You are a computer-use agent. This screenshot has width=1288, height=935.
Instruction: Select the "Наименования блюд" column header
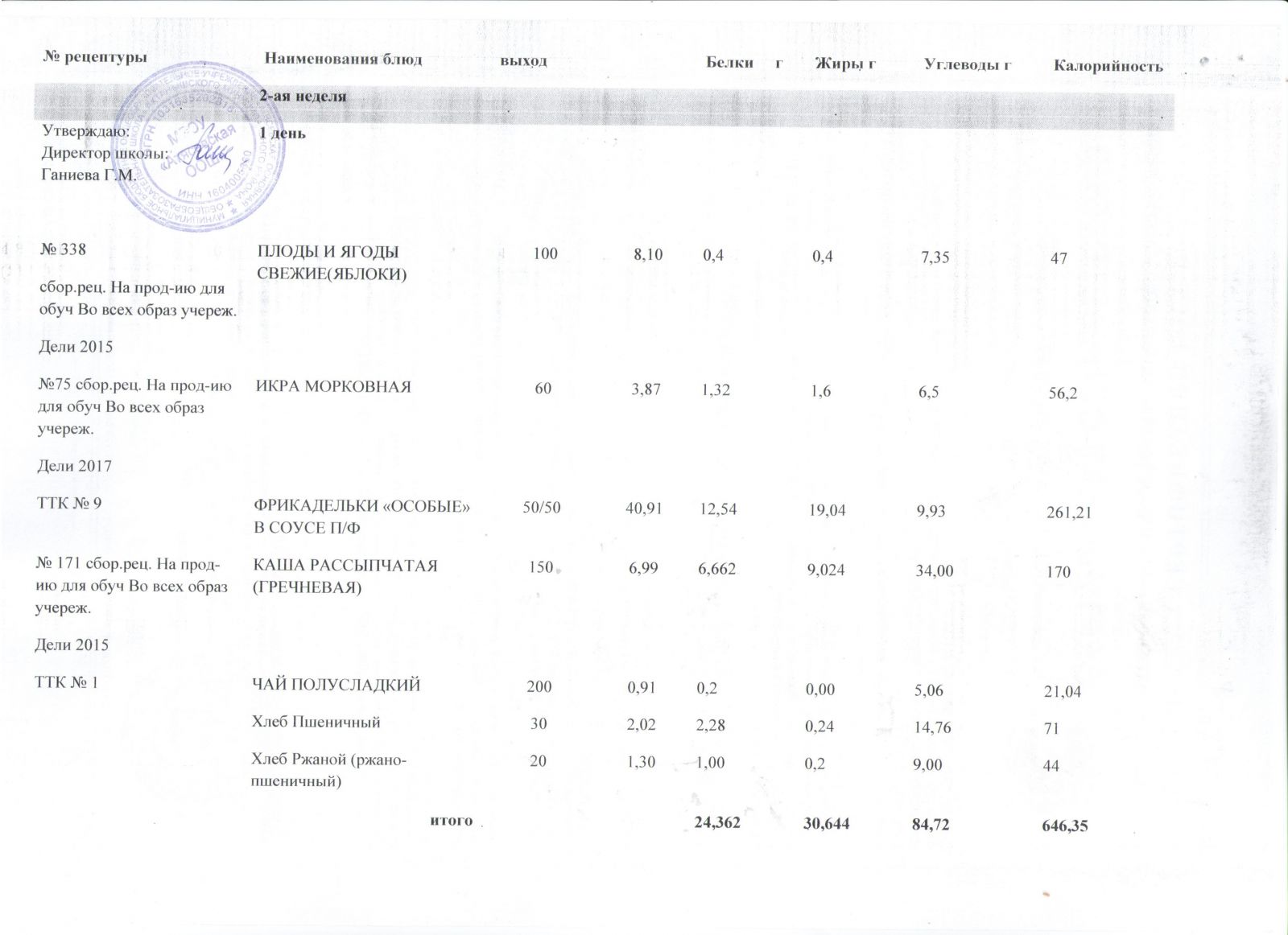(344, 60)
